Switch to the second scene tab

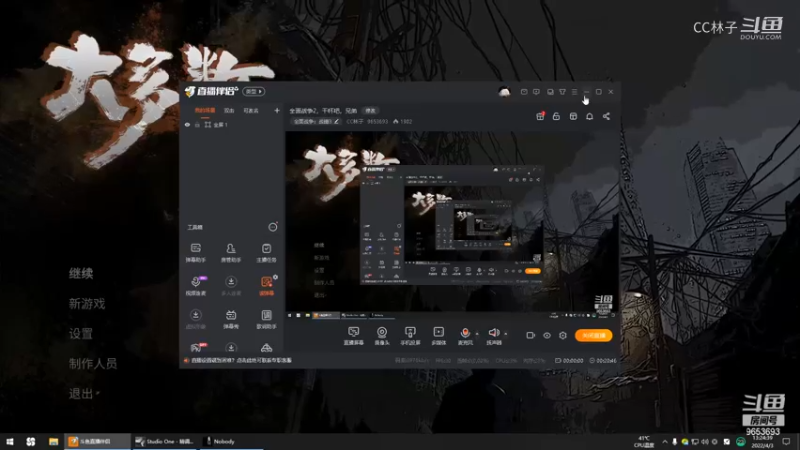coord(229,110)
